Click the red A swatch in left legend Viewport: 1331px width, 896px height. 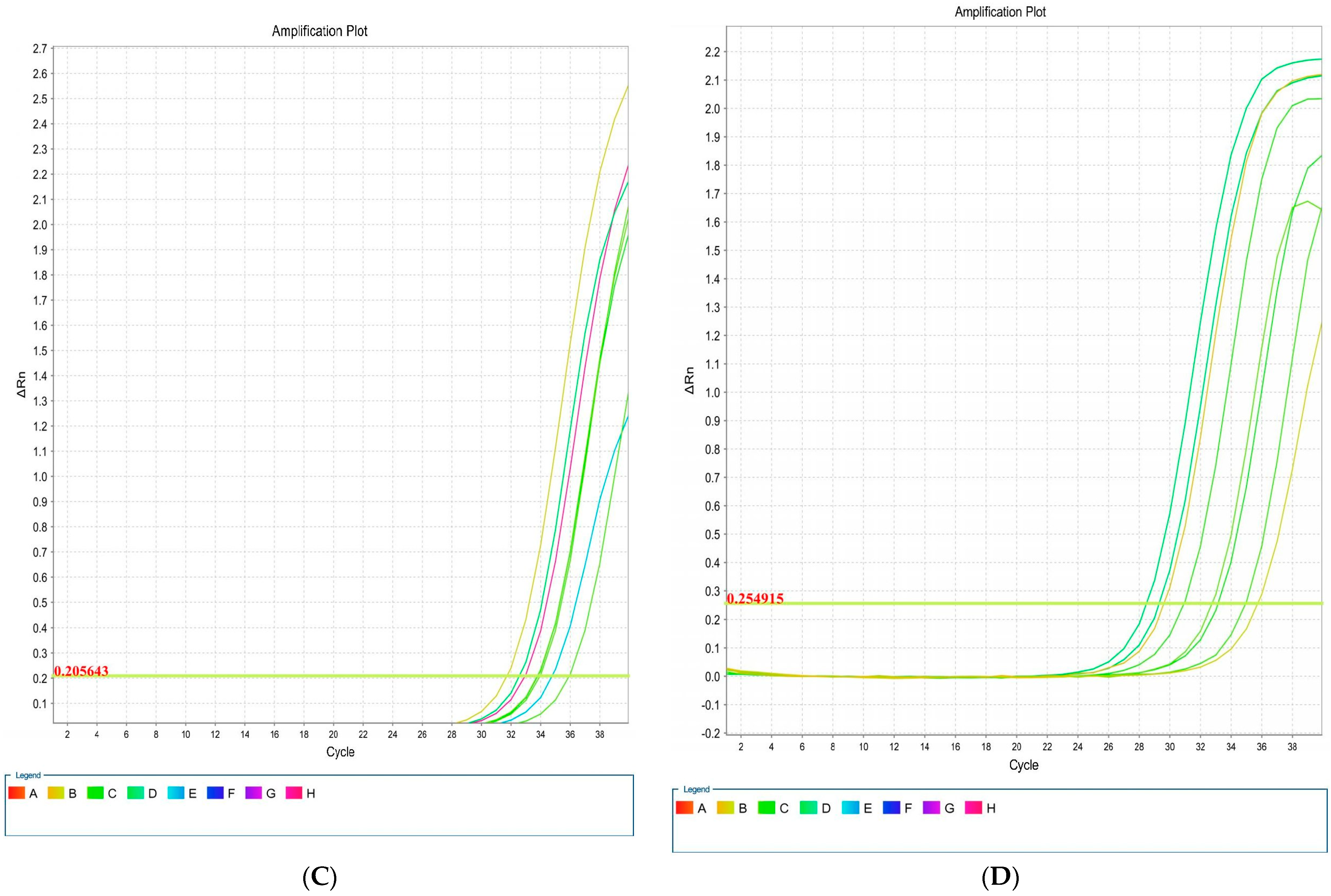17,793
